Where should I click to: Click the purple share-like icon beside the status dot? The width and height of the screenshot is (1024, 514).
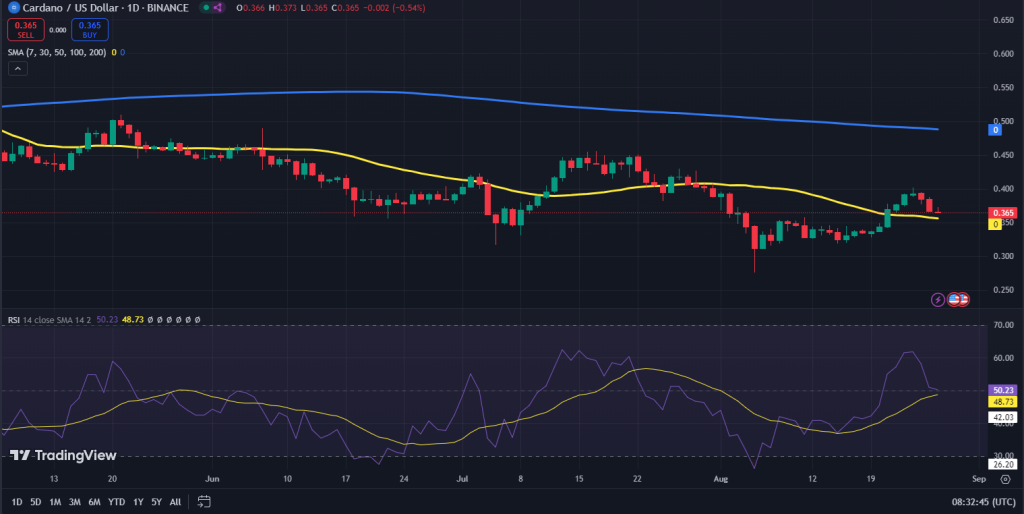(x=218, y=8)
